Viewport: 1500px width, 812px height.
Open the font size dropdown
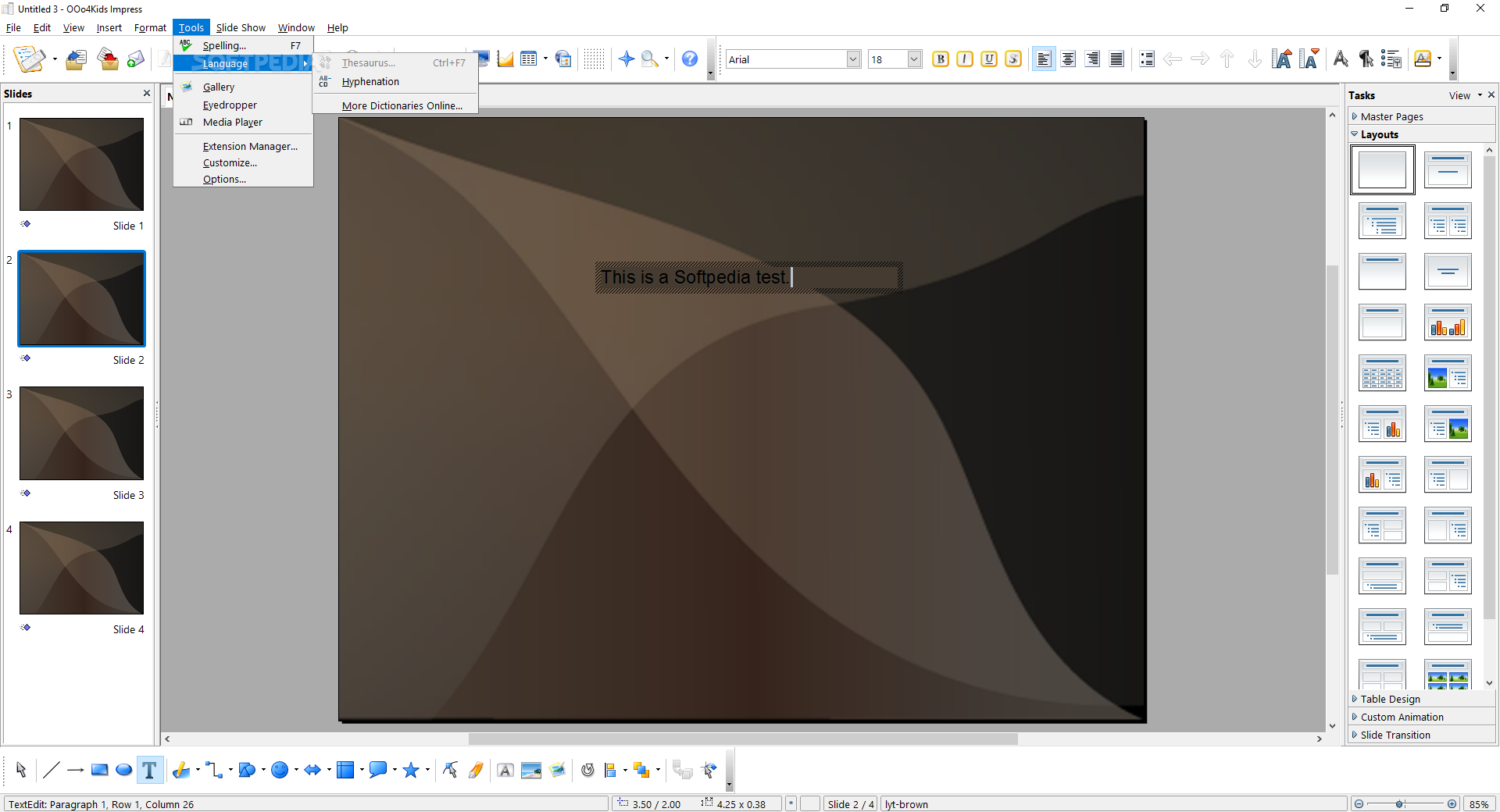(914, 59)
